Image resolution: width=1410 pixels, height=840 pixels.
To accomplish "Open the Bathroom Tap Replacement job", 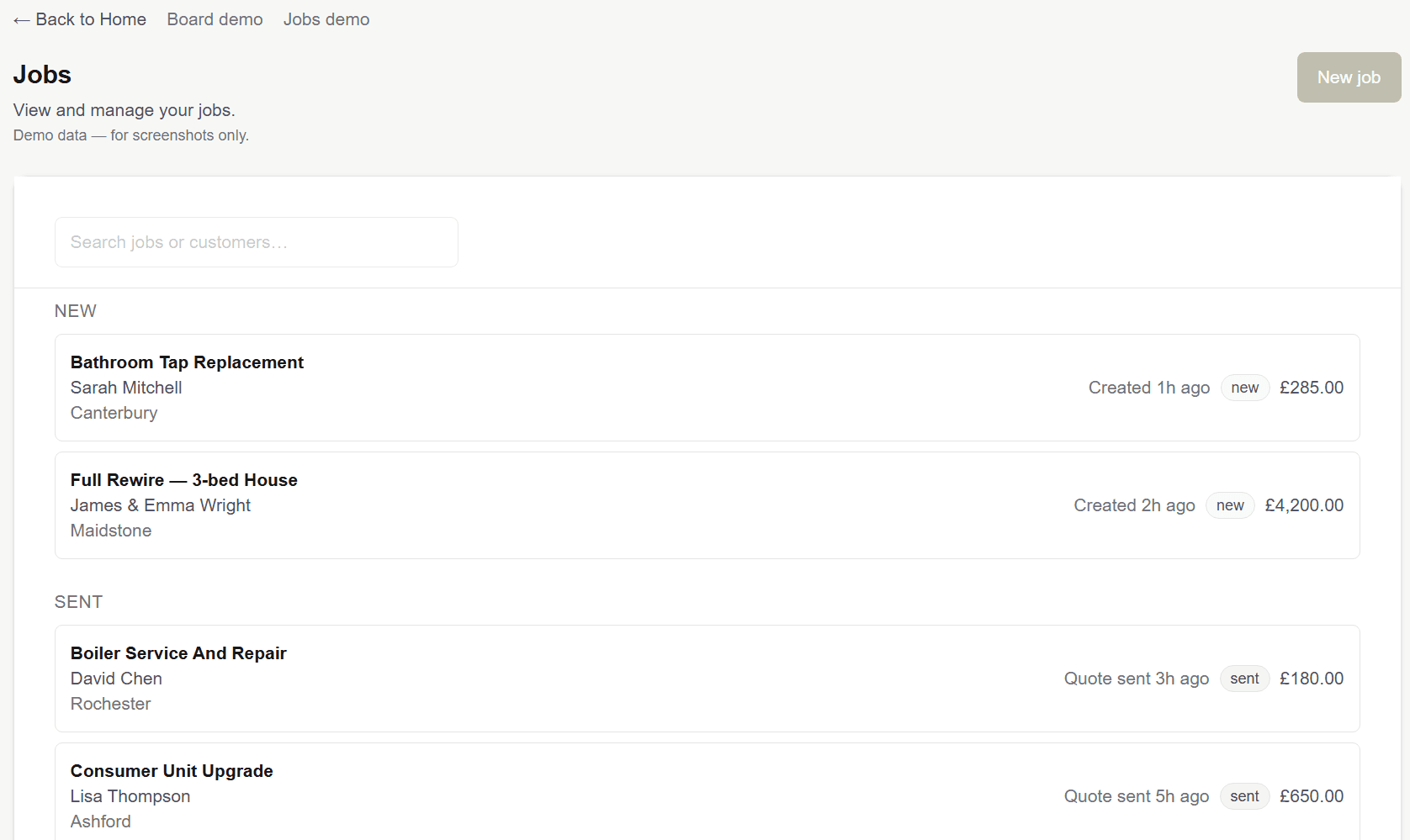I will (x=187, y=362).
